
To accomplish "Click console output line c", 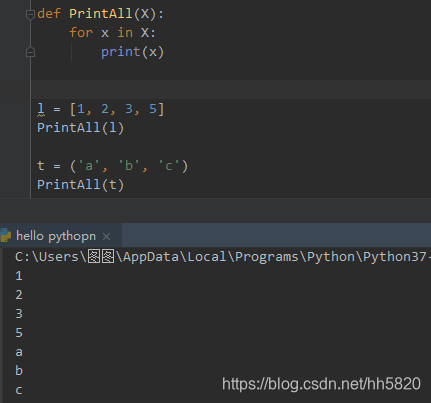I will (19, 390).
